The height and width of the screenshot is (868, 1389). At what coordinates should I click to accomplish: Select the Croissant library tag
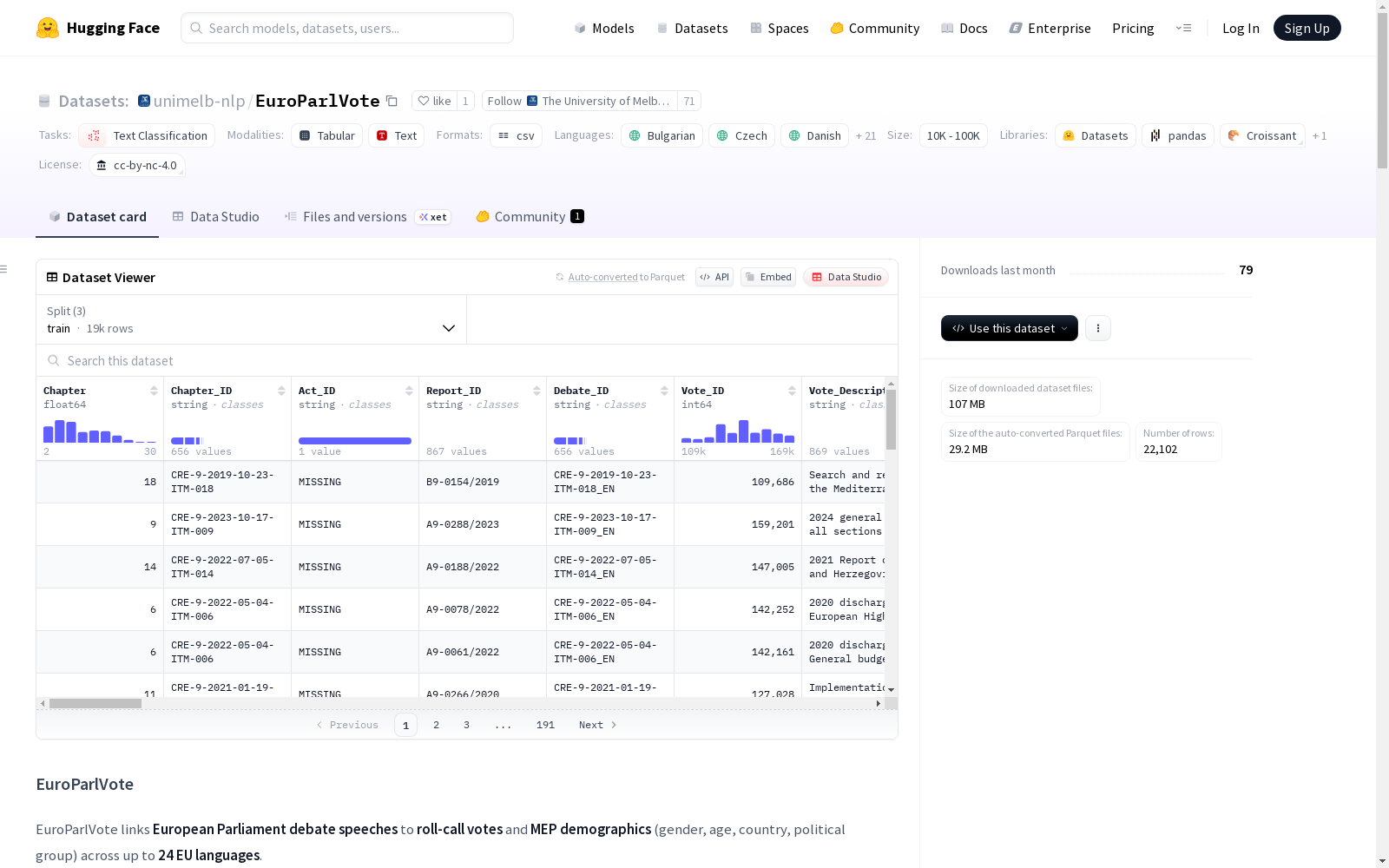point(1262,135)
